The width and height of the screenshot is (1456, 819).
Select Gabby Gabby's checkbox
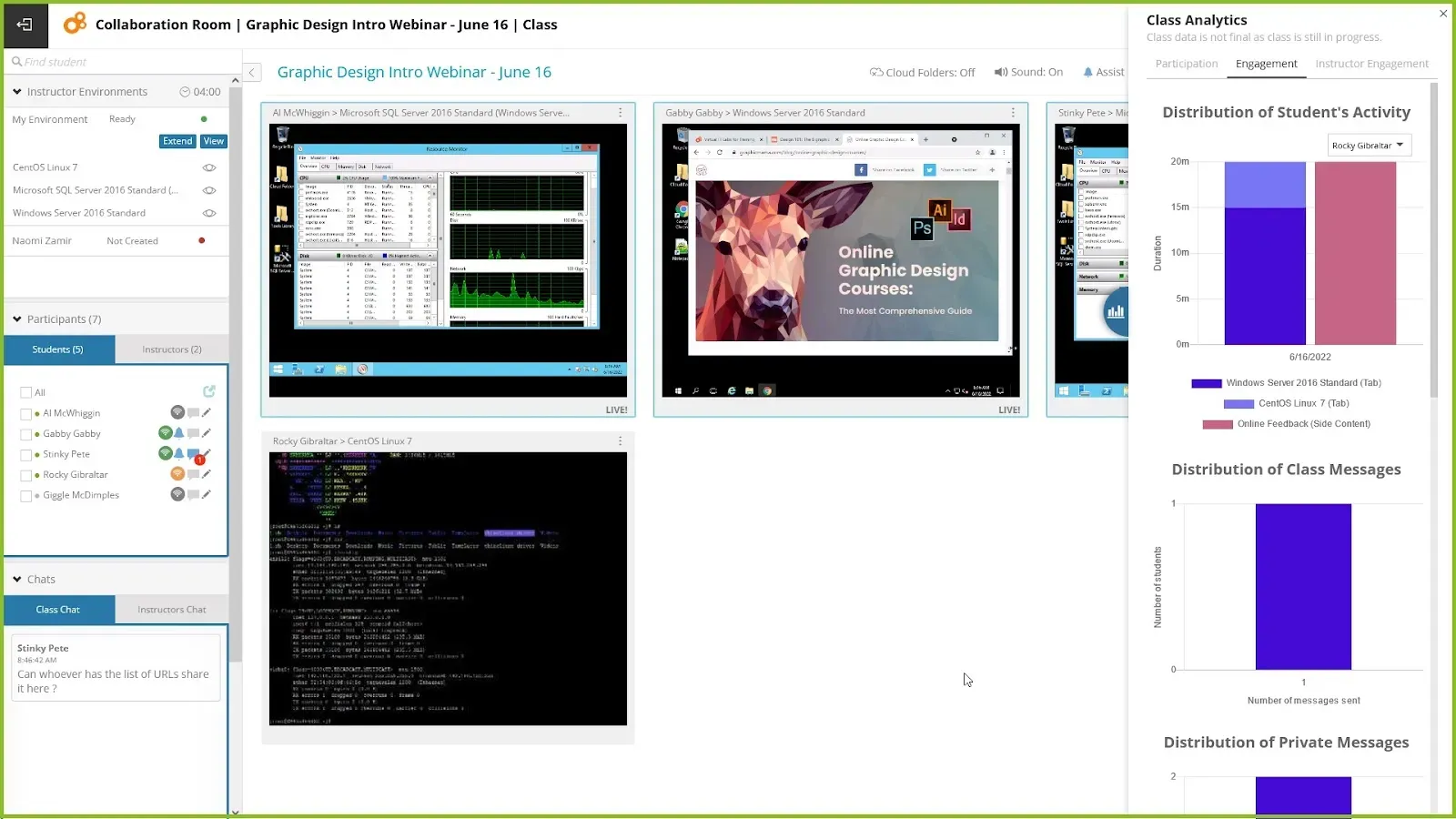[25, 435]
